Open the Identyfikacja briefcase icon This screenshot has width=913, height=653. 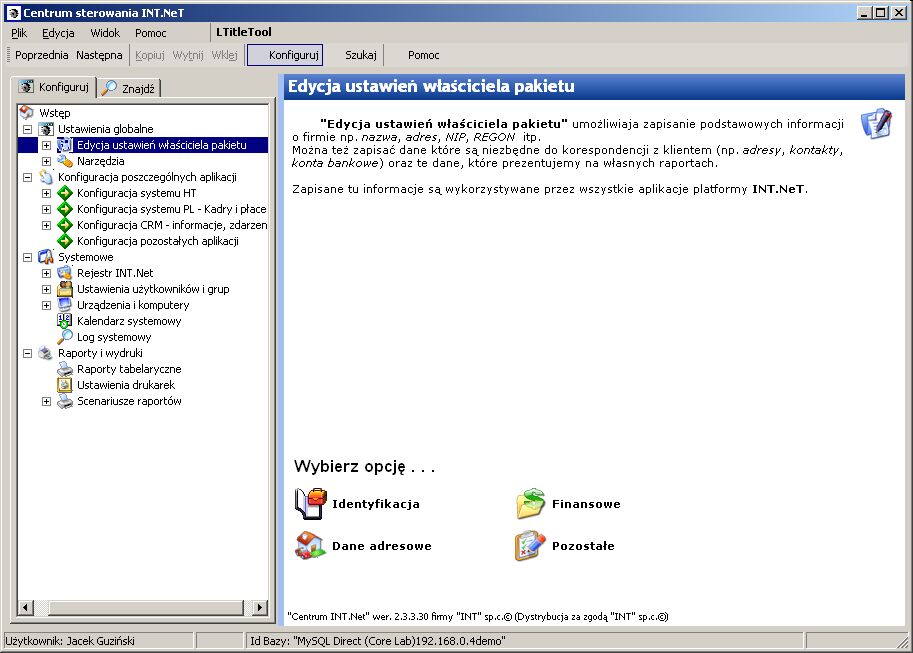point(310,503)
